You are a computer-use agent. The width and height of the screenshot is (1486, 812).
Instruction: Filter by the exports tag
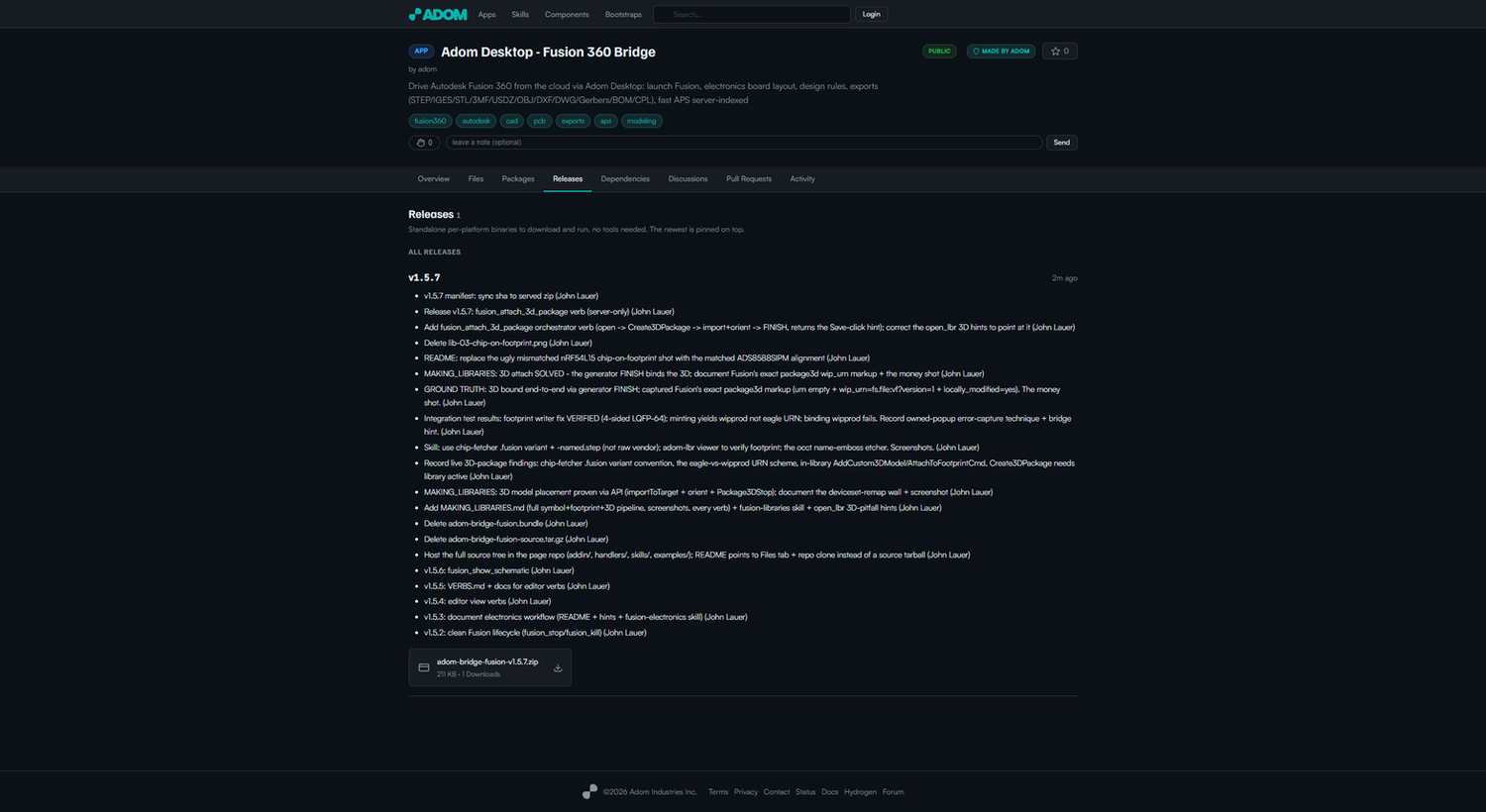point(573,121)
